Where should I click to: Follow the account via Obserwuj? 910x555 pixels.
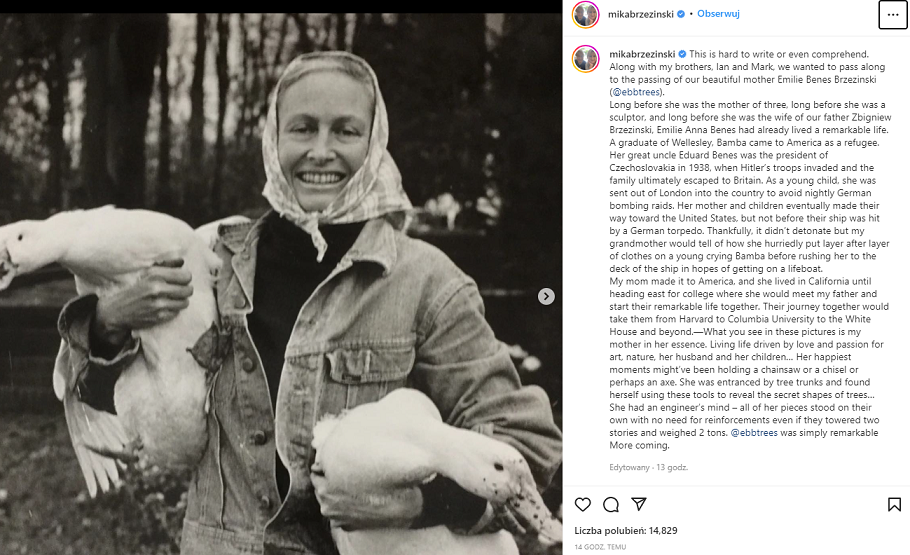(717, 15)
